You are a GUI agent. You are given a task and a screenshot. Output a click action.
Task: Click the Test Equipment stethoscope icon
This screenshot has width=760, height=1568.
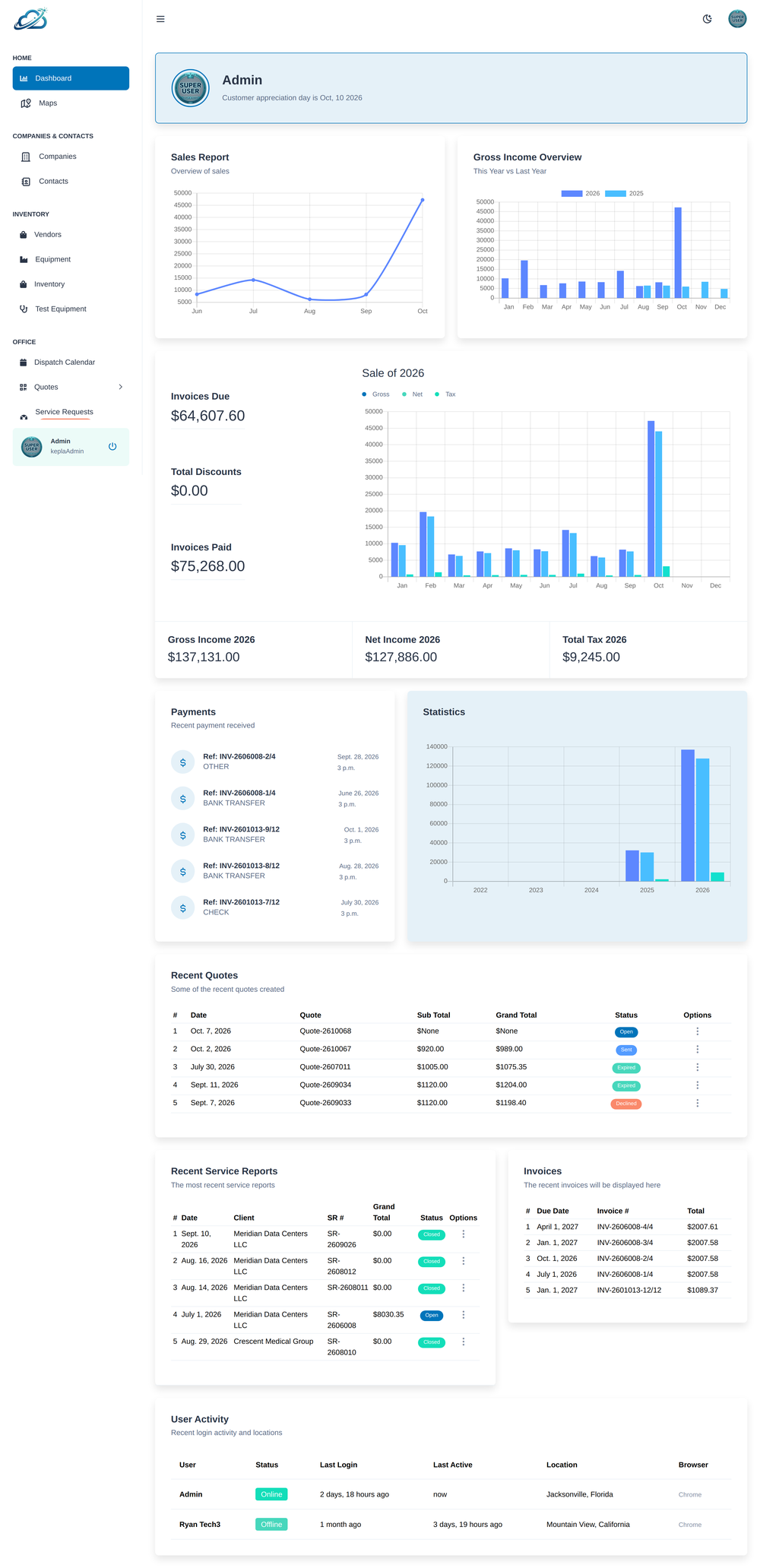[x=24, y=309]
